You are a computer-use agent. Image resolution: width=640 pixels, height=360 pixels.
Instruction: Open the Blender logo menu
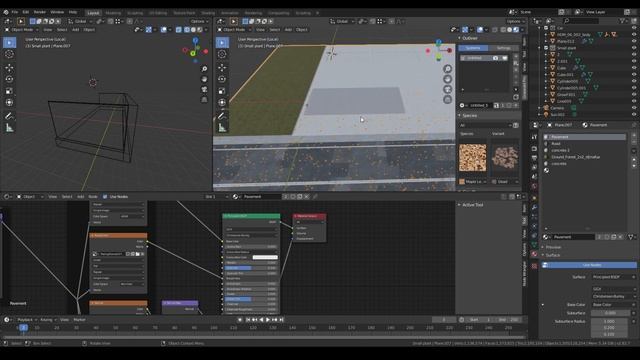coord(6,12)
